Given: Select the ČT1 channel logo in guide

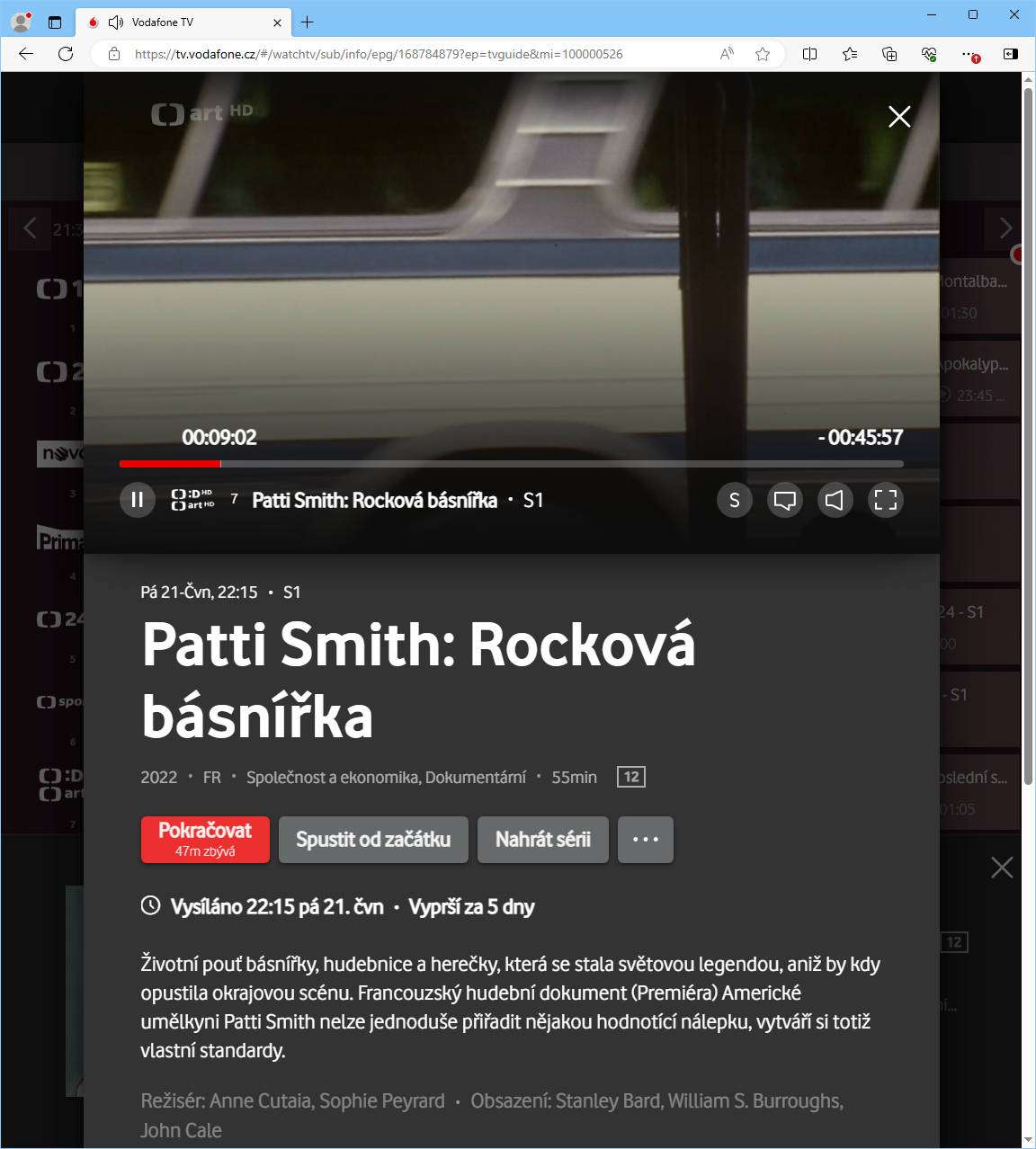Looking at the screenshot, I should pyautogui.click(x=59, y=289).
